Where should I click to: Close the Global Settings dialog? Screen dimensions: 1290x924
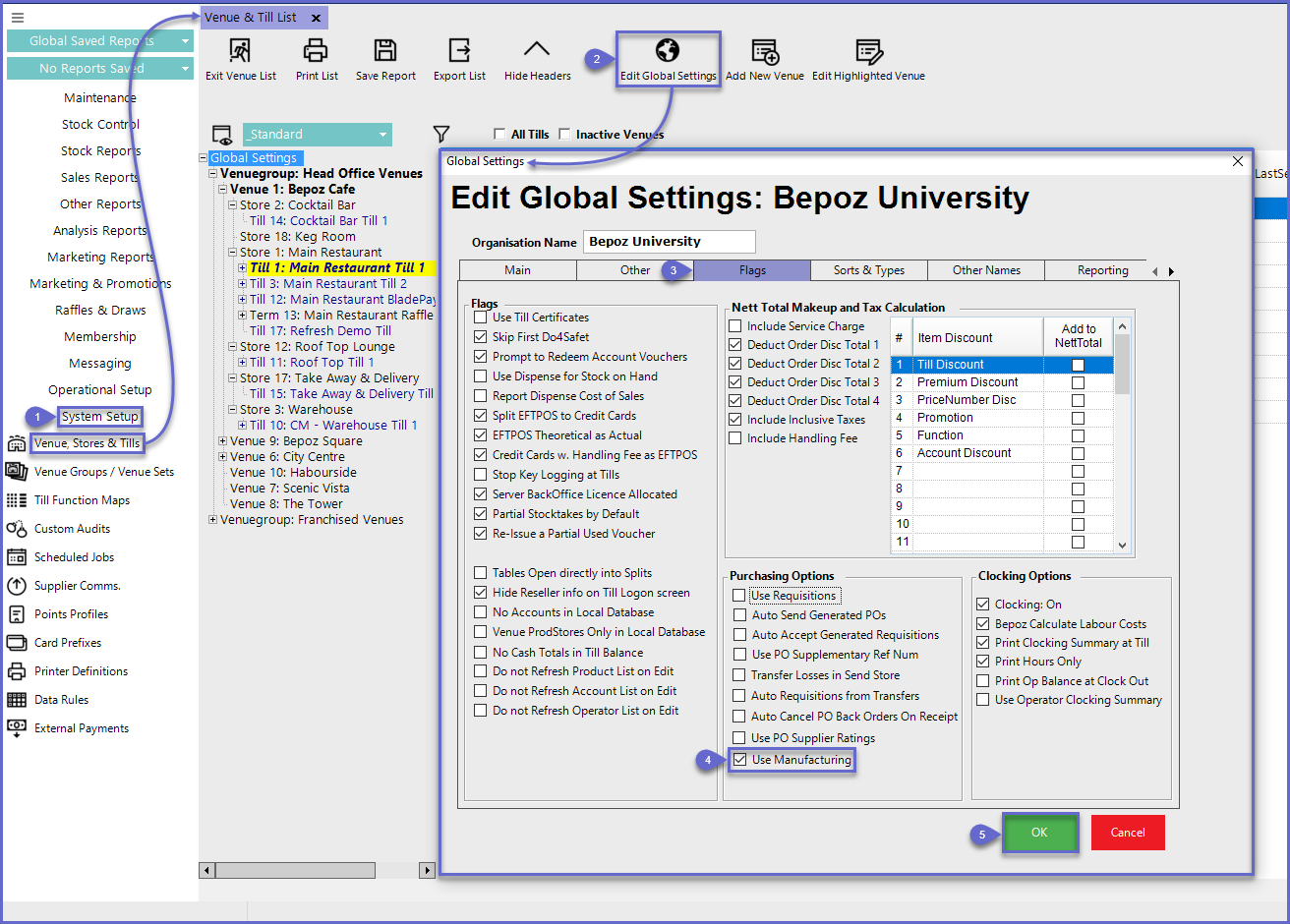click(1238, 161)
